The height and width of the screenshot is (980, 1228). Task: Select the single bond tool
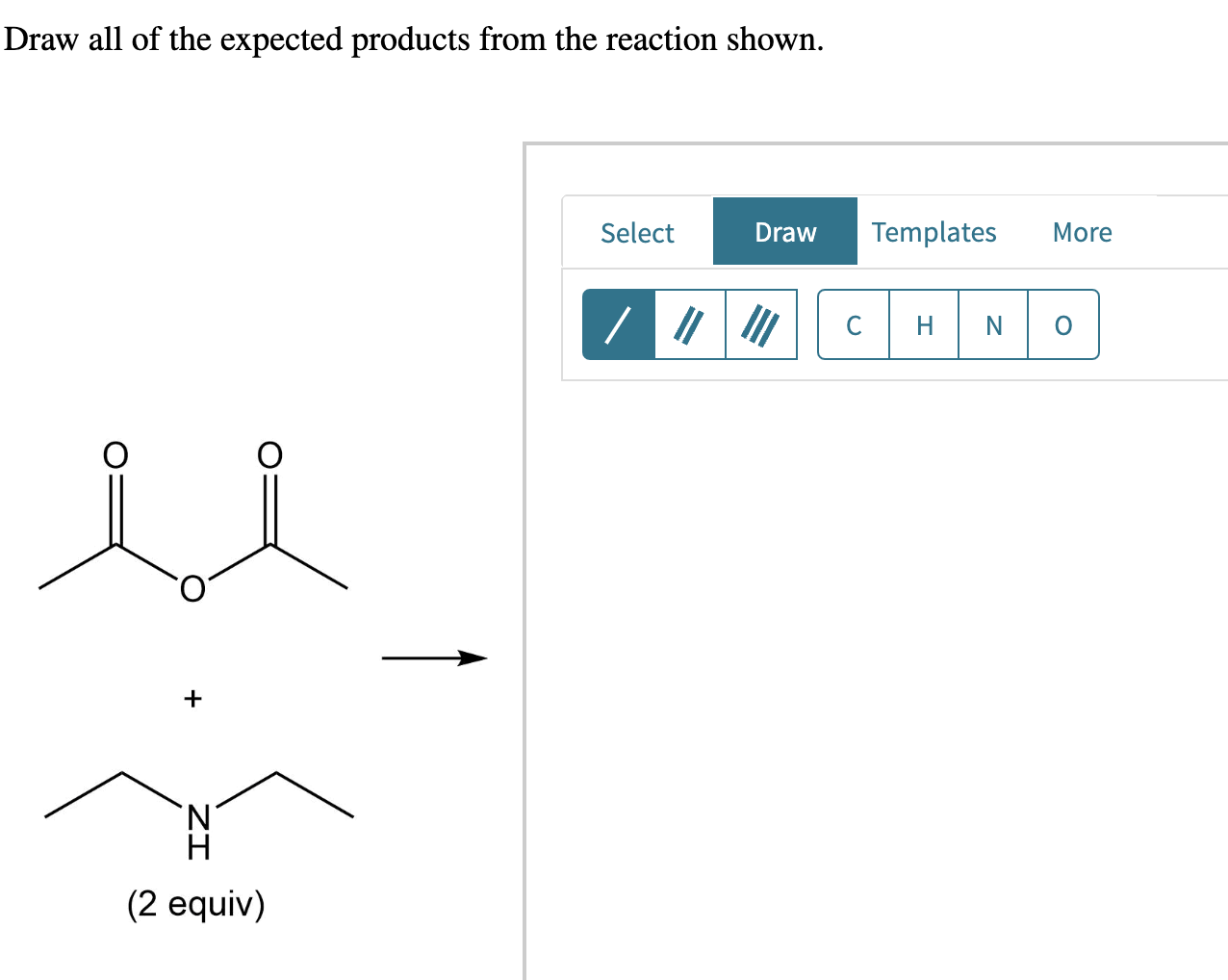pyautogui.click(x=619, y=324)
